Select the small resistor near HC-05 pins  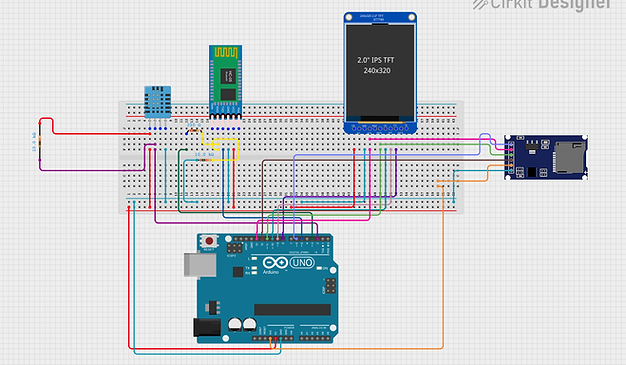pyautogui.click(x=194, y=131)
